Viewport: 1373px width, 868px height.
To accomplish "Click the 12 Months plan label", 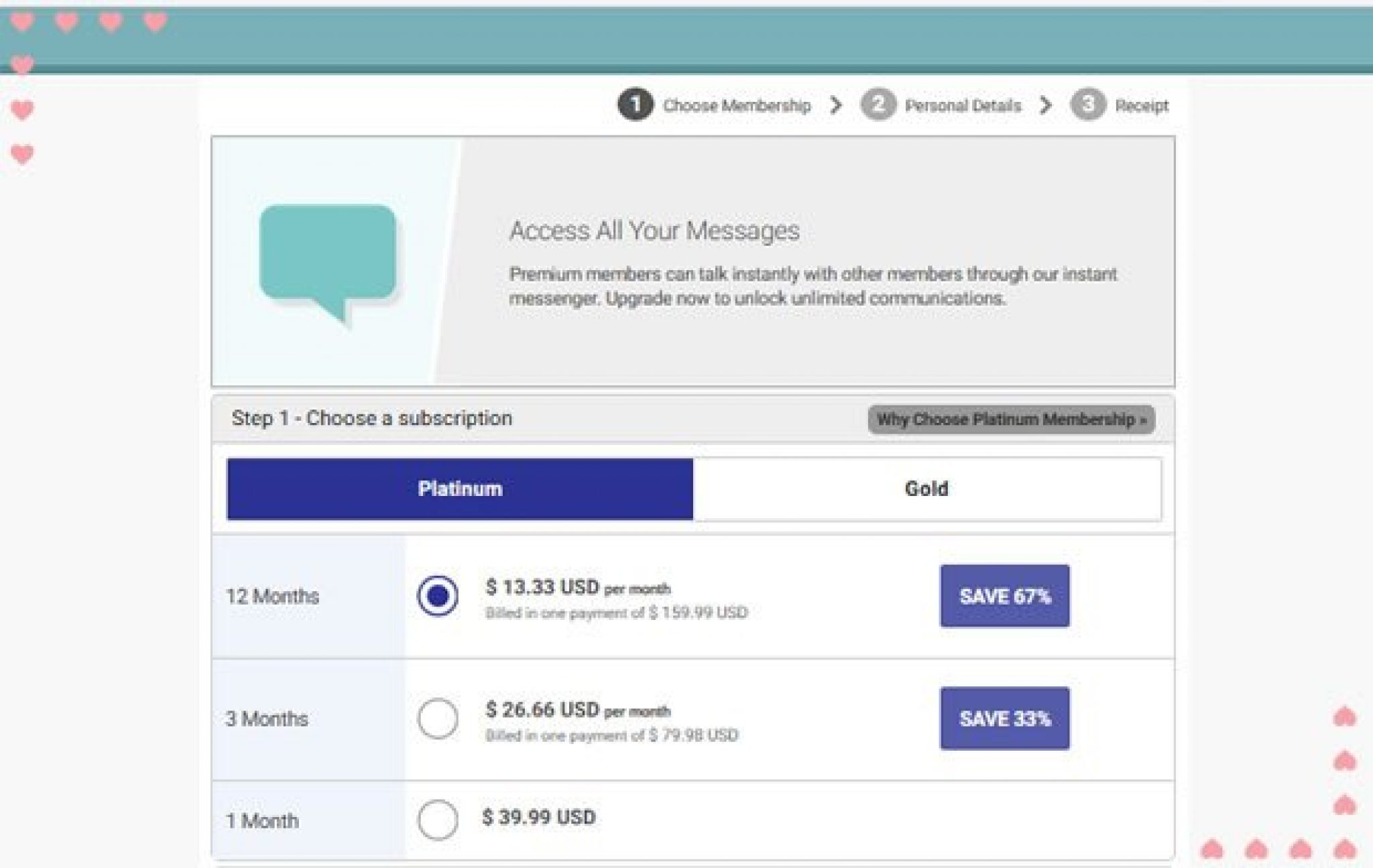I will coord(272,596).
